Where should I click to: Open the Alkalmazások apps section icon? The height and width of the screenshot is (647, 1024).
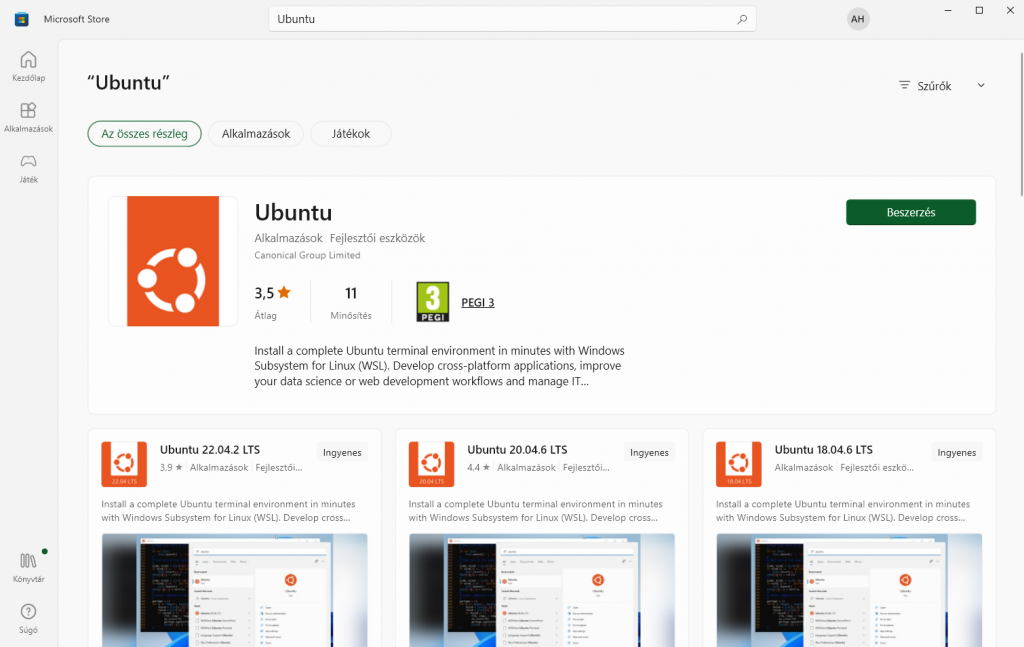(28, 111)
